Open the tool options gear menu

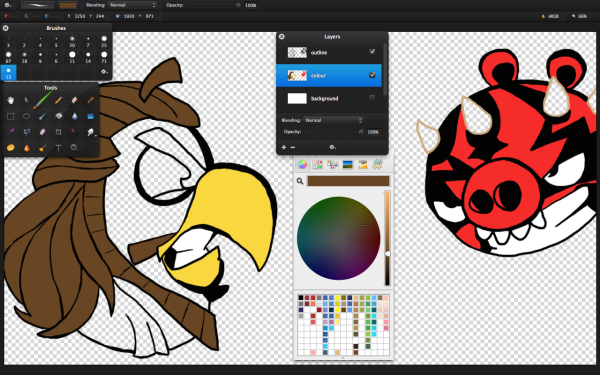point(7,5)
